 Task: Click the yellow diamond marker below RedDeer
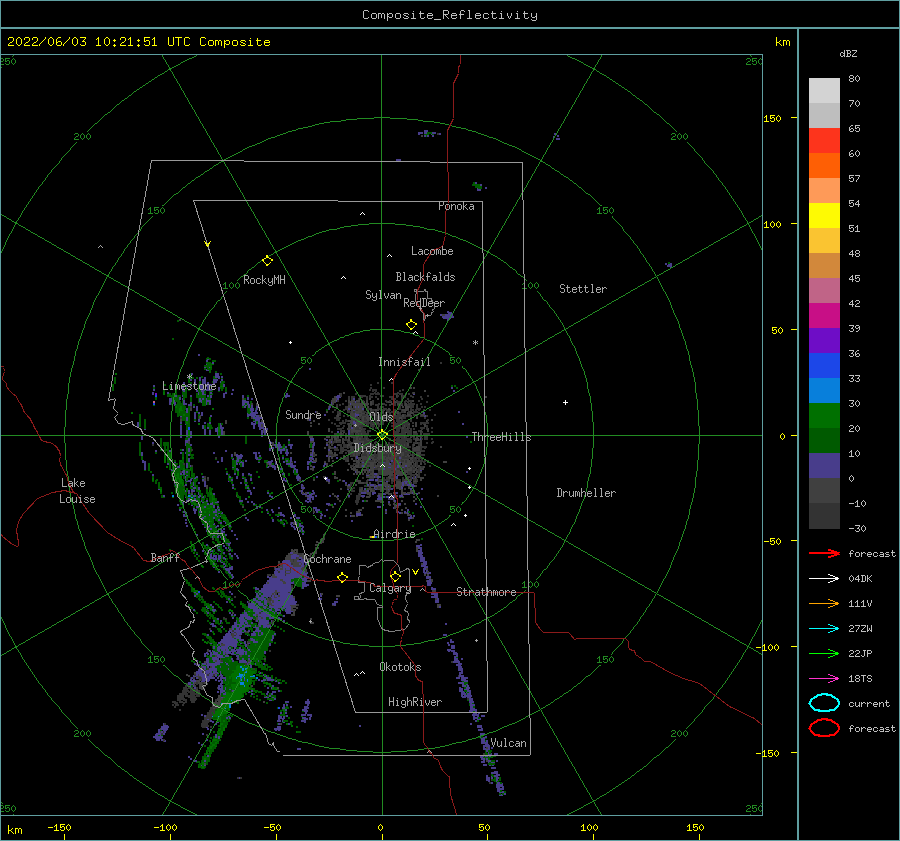tap(412, 325)
